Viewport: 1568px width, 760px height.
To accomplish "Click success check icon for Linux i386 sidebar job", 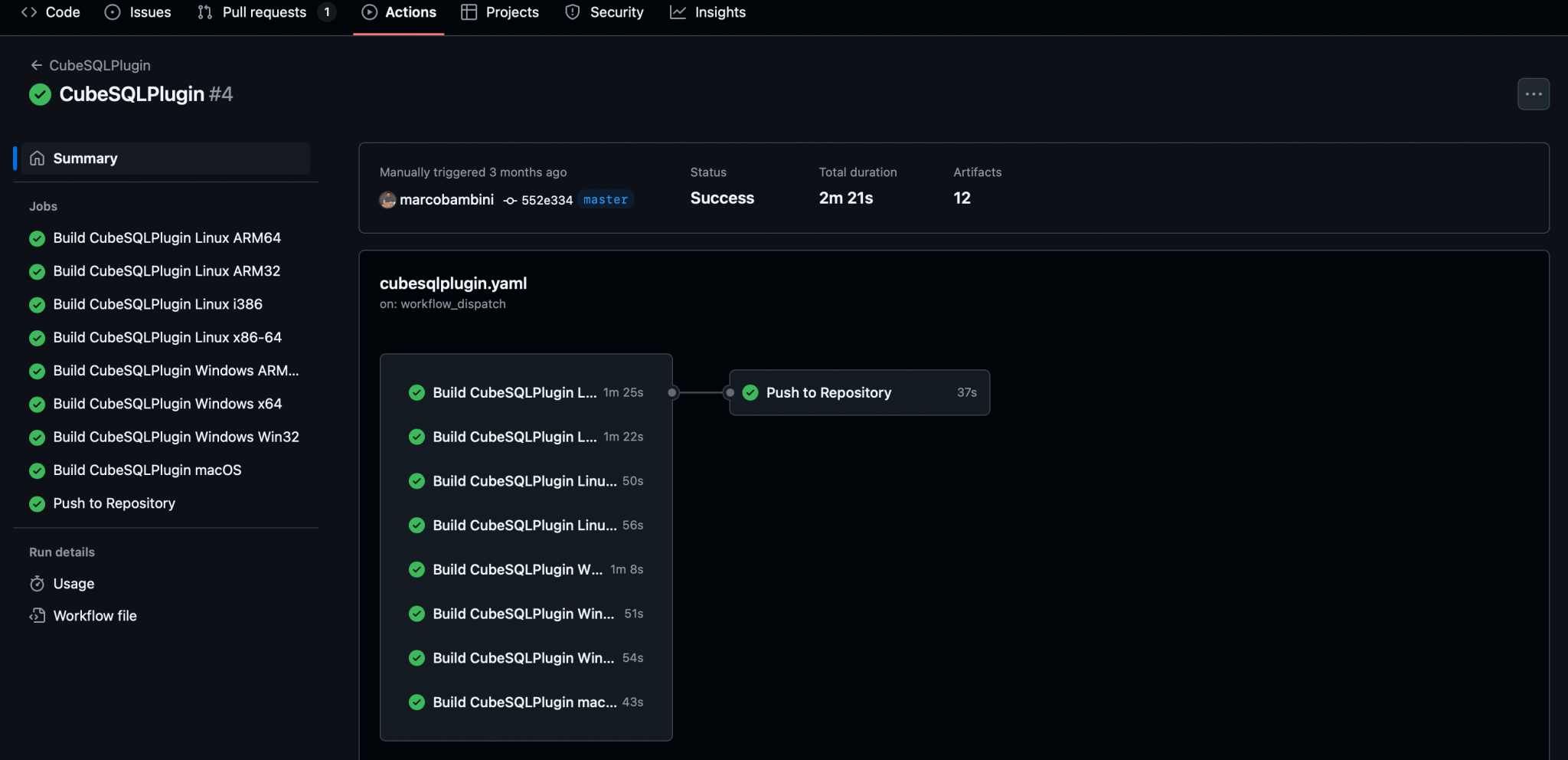I will coord(37,305).
